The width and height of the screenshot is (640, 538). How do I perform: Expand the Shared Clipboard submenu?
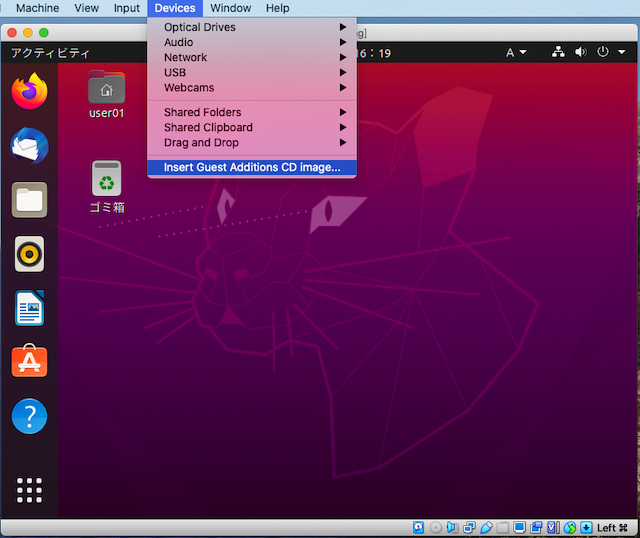point(252,127)
